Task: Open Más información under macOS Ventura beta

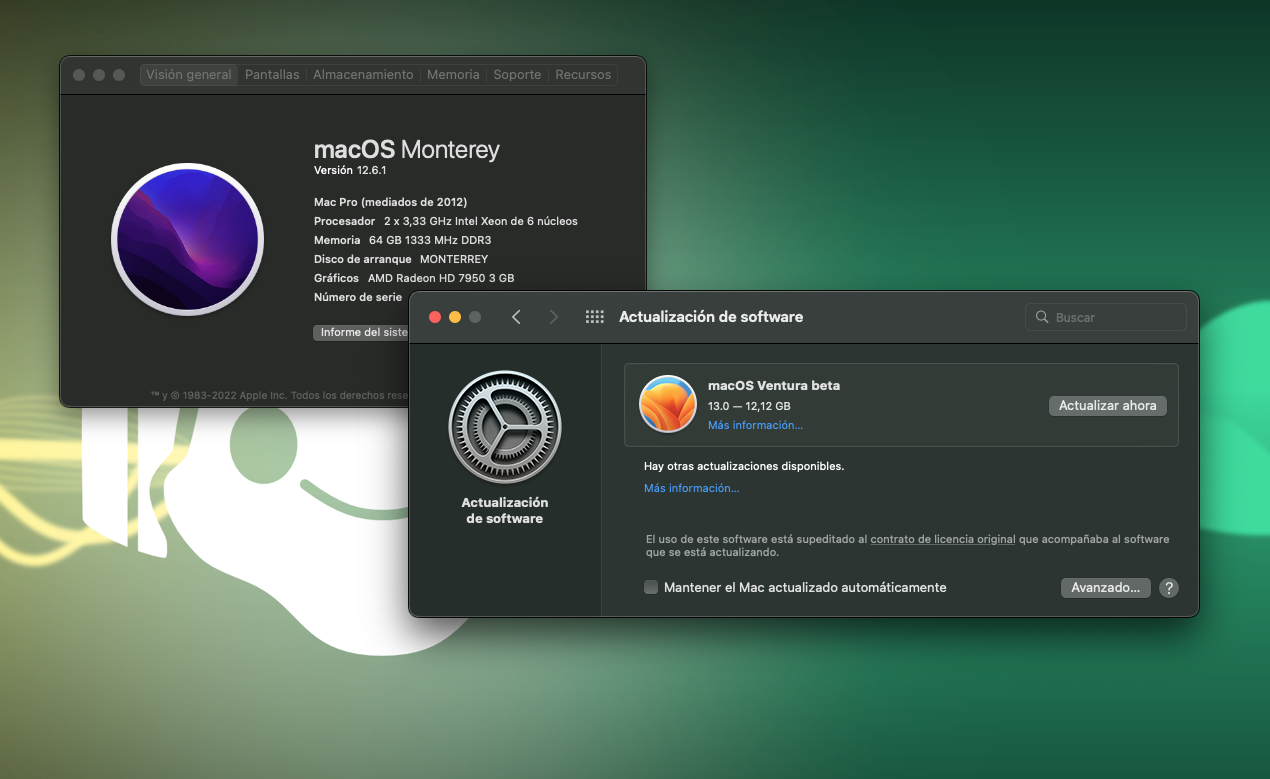Action: [755, 425]
